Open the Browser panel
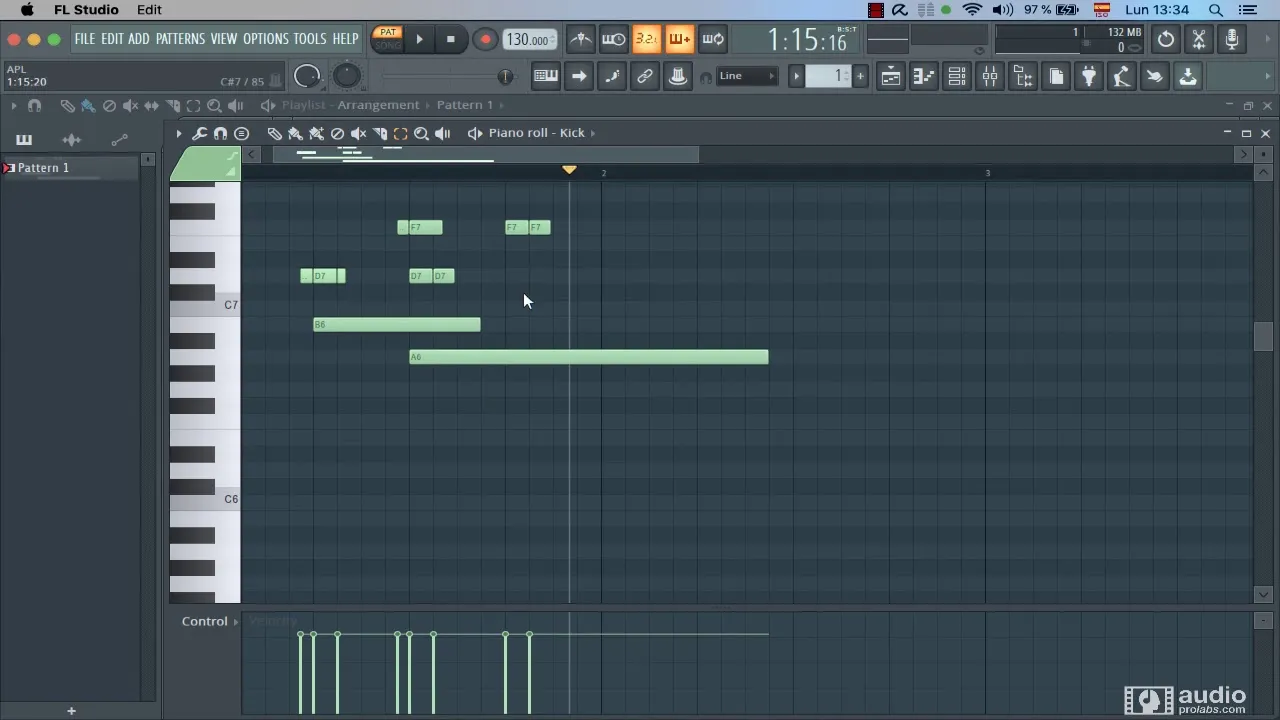Viewport: 1280px width, 720px height. coord(1023,76)
